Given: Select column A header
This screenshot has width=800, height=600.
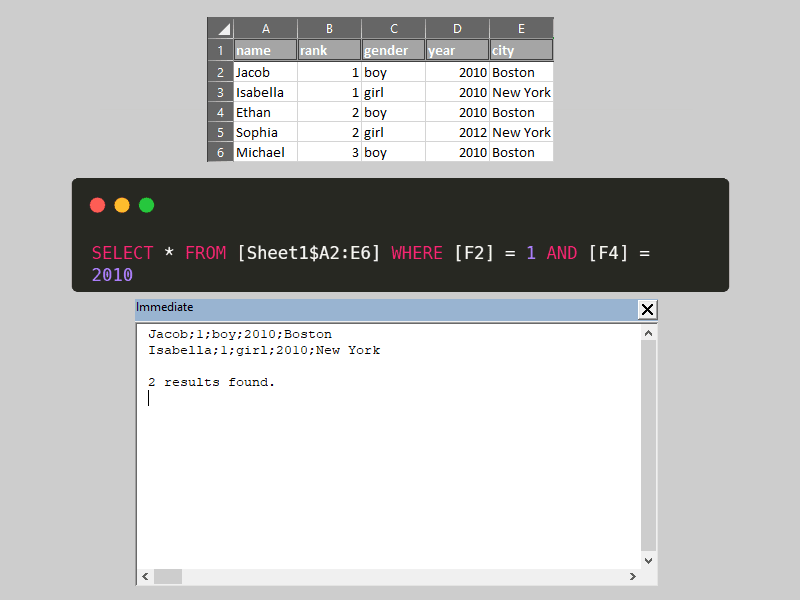Looking at the screenshot, I should [x=265, y=28].
